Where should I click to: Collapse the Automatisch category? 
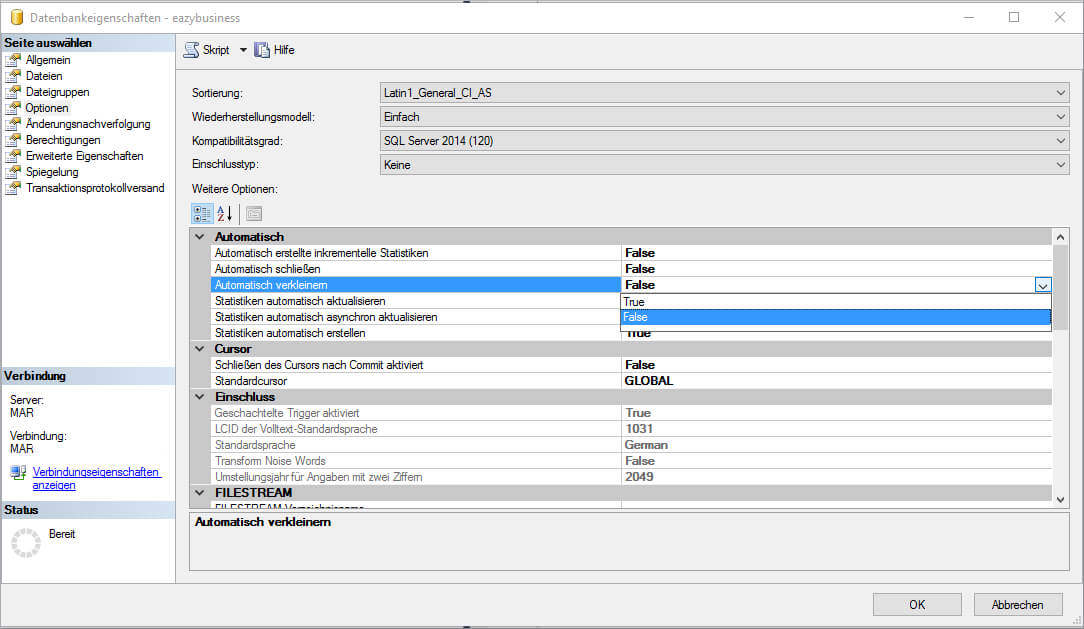click(199, 237)
